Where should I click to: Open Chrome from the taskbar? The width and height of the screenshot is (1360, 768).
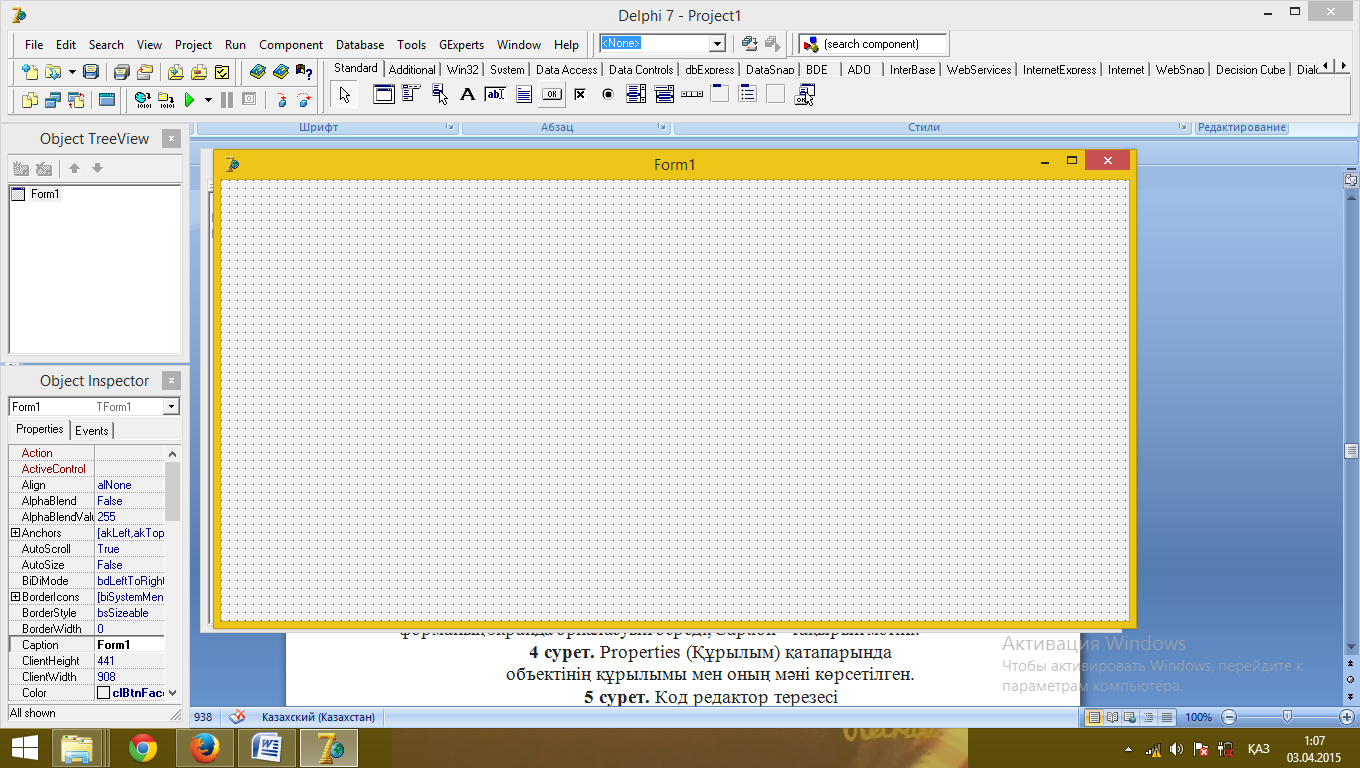143,748
